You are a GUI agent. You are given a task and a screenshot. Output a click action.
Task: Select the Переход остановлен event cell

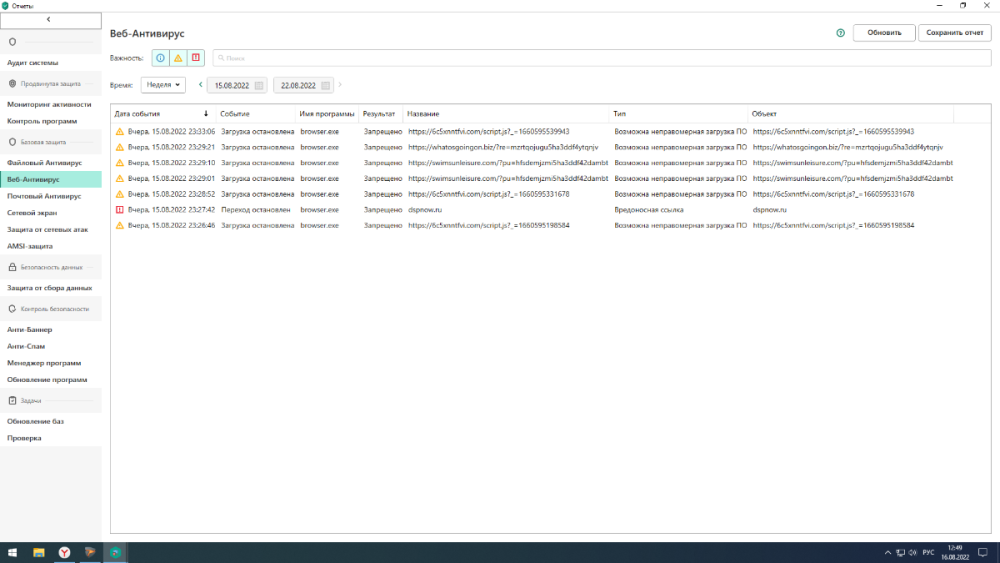[x=256, y=210]
